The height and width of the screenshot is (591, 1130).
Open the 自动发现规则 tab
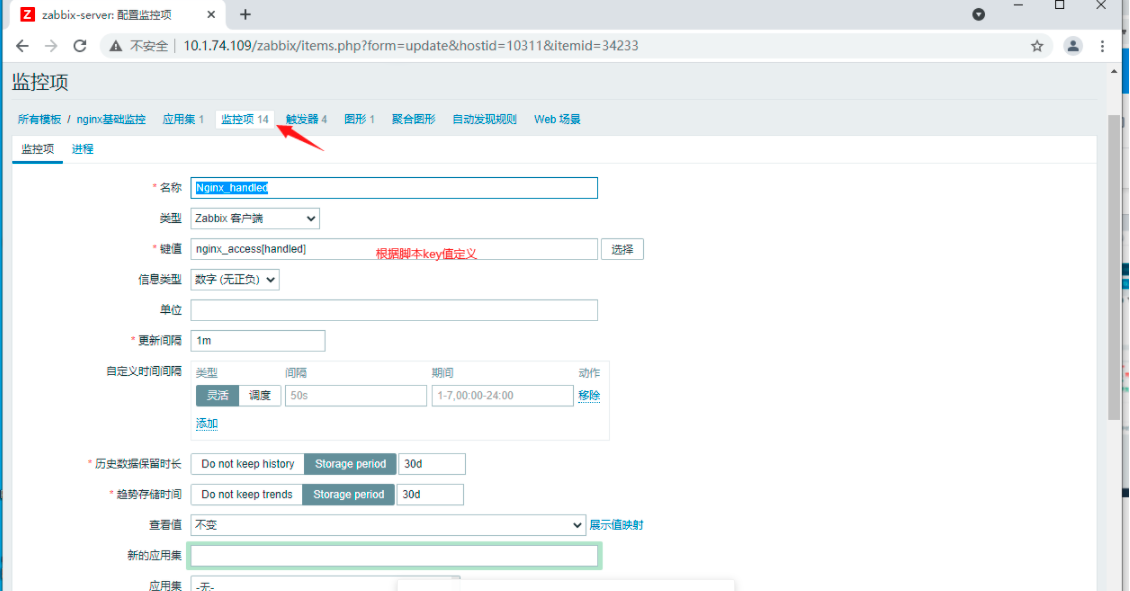coord(484,120)
